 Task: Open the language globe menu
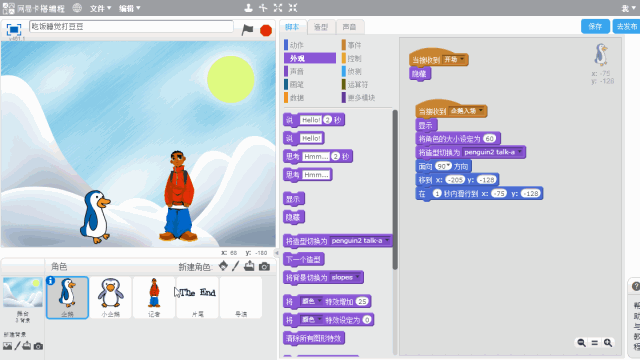pyautogui.click(x=77, y=8)
